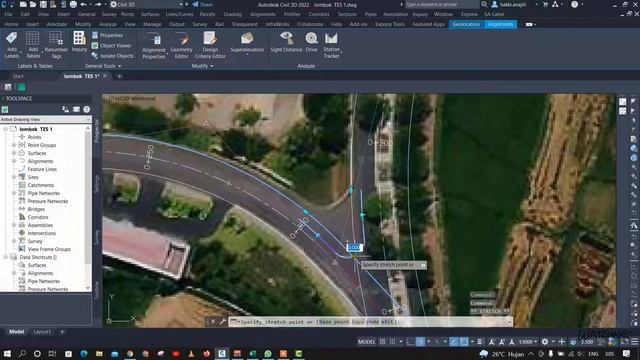The width and height of the screenshot is (640, 360).
Task: Toggle MODEL space button in status bar
Action: (x=367, y=342)
